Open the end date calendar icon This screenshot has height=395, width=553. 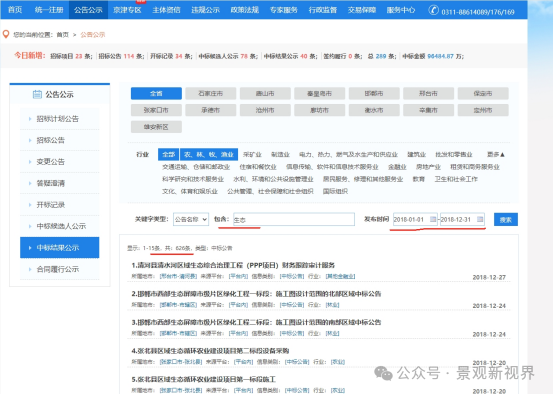tap(480, 219)
